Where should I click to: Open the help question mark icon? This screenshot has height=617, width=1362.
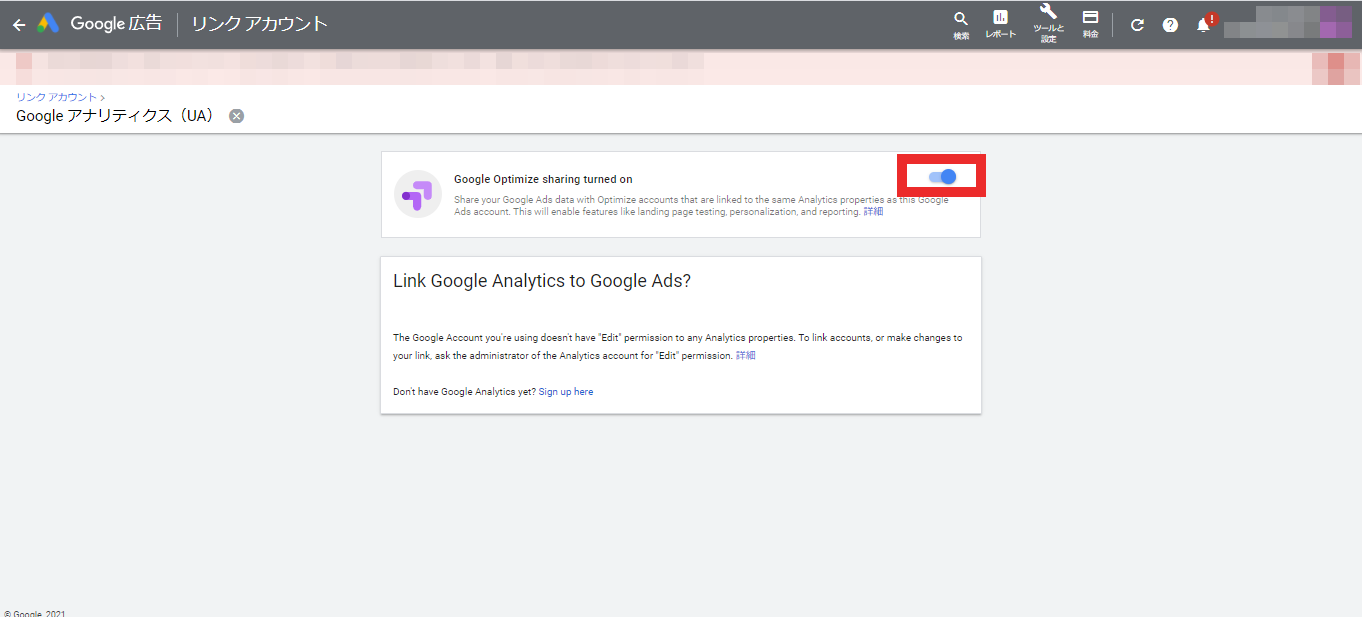coord(1170,25)
